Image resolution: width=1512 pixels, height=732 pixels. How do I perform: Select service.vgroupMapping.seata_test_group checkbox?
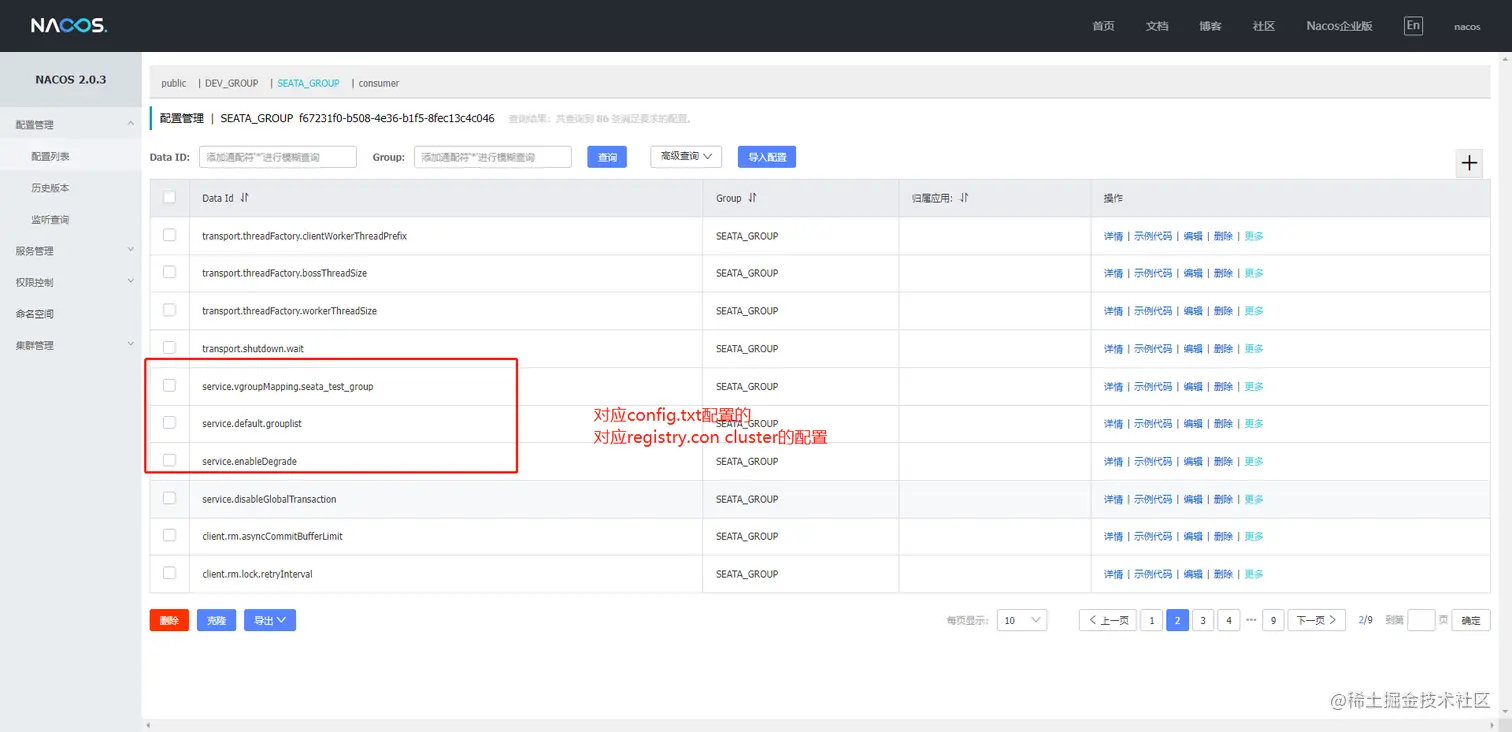(169, 385)
